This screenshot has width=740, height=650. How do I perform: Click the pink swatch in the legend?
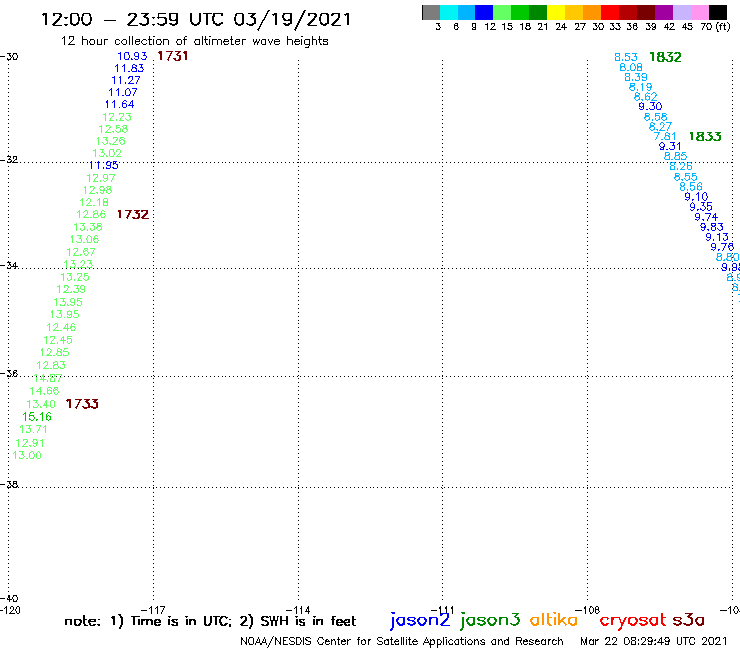(700, 12)
